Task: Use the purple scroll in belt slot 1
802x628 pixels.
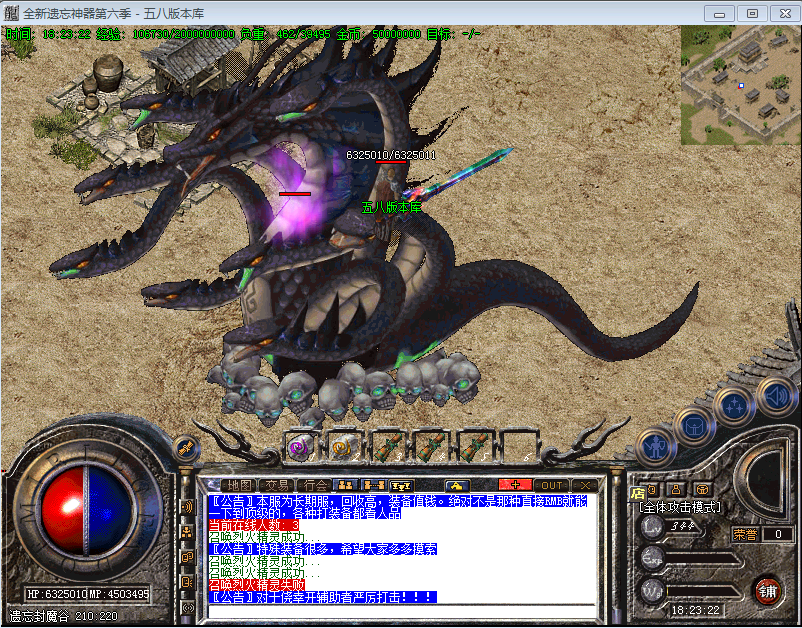Action: click(299, 447)
